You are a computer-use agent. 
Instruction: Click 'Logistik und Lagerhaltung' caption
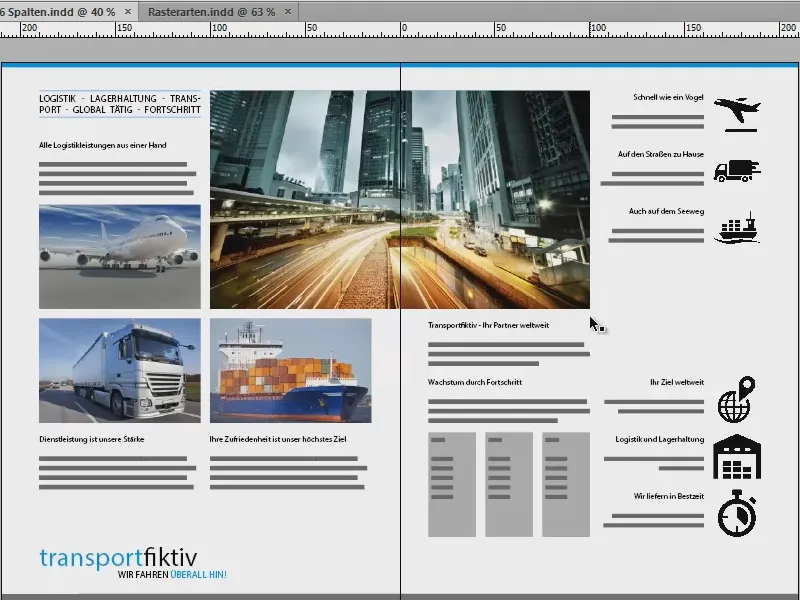point(660,439)
